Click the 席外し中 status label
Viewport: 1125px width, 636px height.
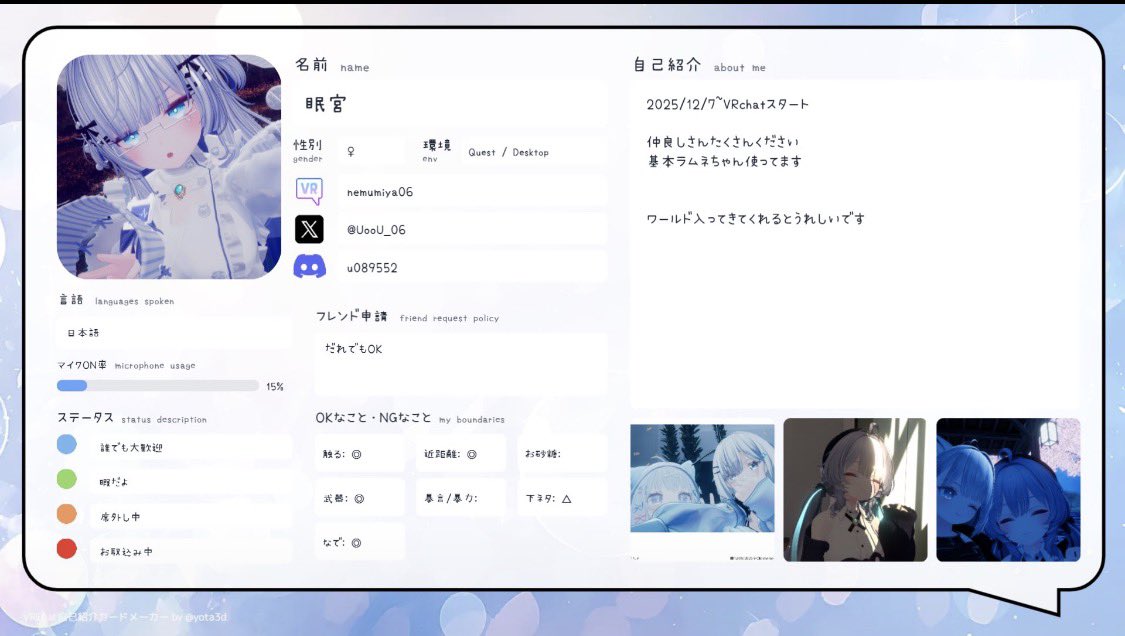[120, 517]
